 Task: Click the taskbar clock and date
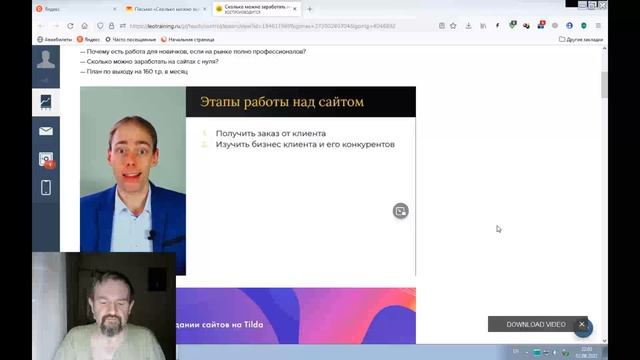pyautogui.click(x=587, y=353)
